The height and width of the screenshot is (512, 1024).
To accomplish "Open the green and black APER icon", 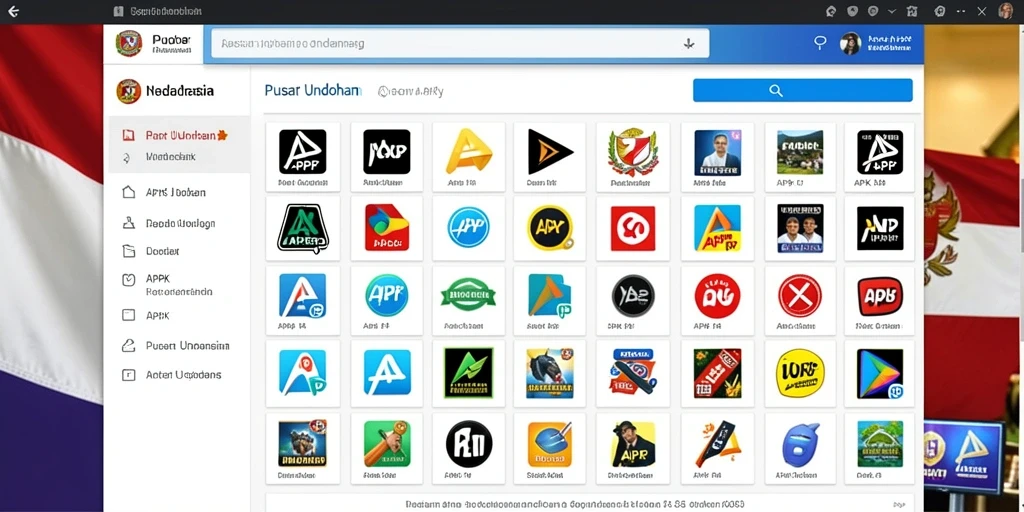I will click(302, 228).
